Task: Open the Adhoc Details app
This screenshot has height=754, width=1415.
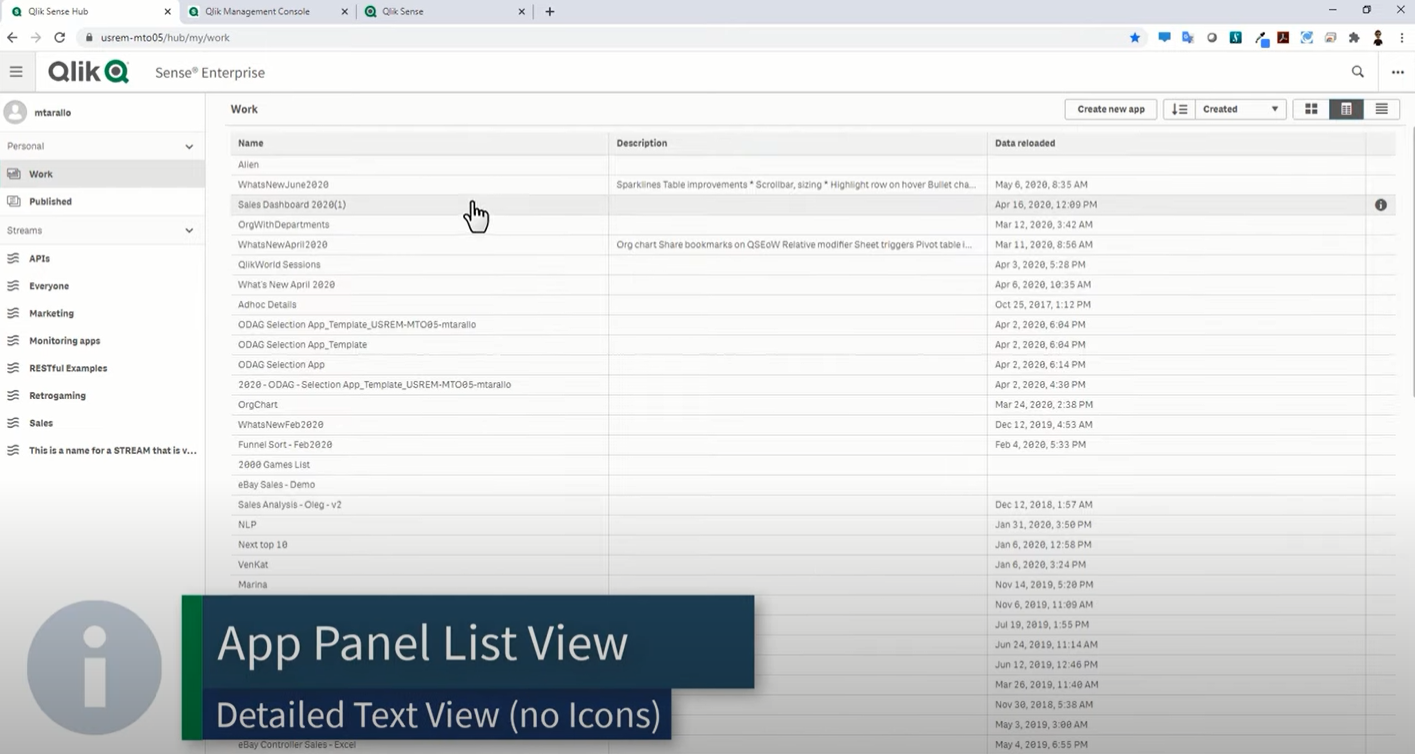Action: coord(813,305)
